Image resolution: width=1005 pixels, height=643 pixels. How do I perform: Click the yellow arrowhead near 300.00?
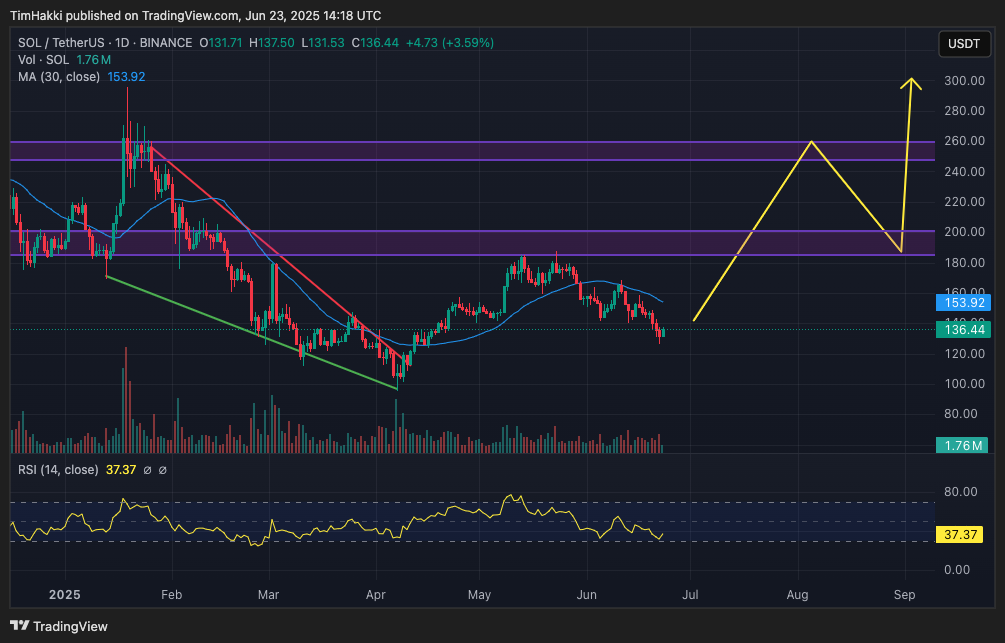[910, 84]
